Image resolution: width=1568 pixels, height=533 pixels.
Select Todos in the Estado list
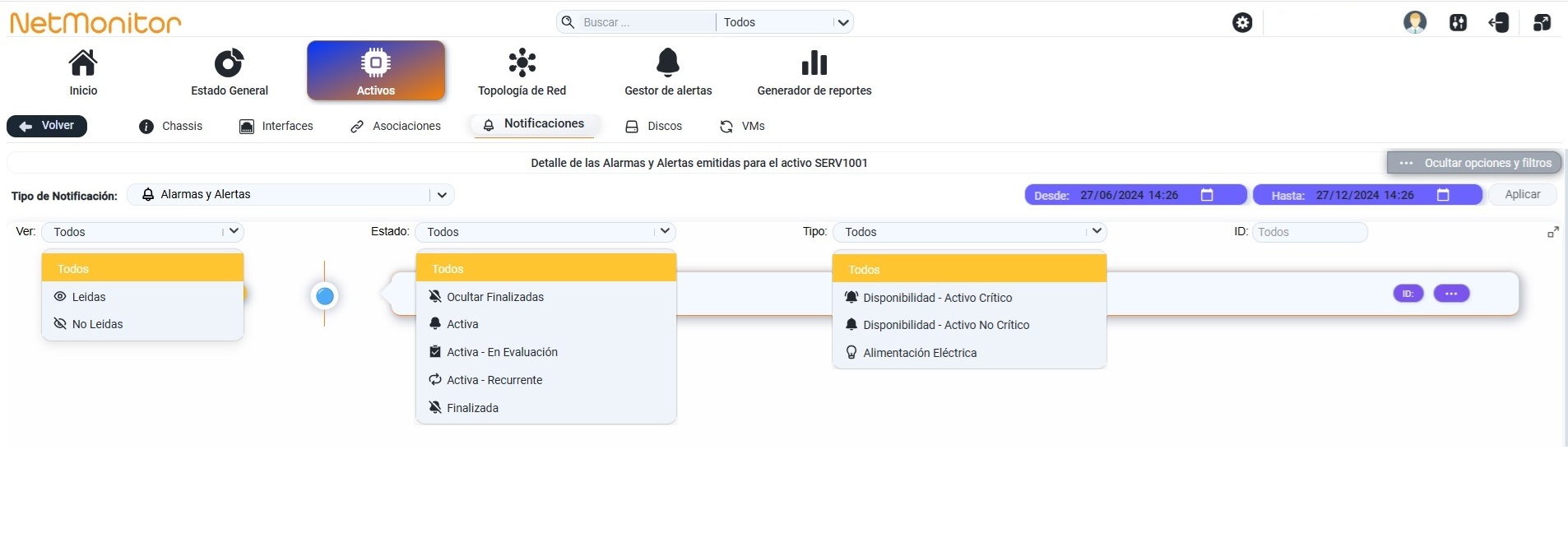tap(545, 268)
